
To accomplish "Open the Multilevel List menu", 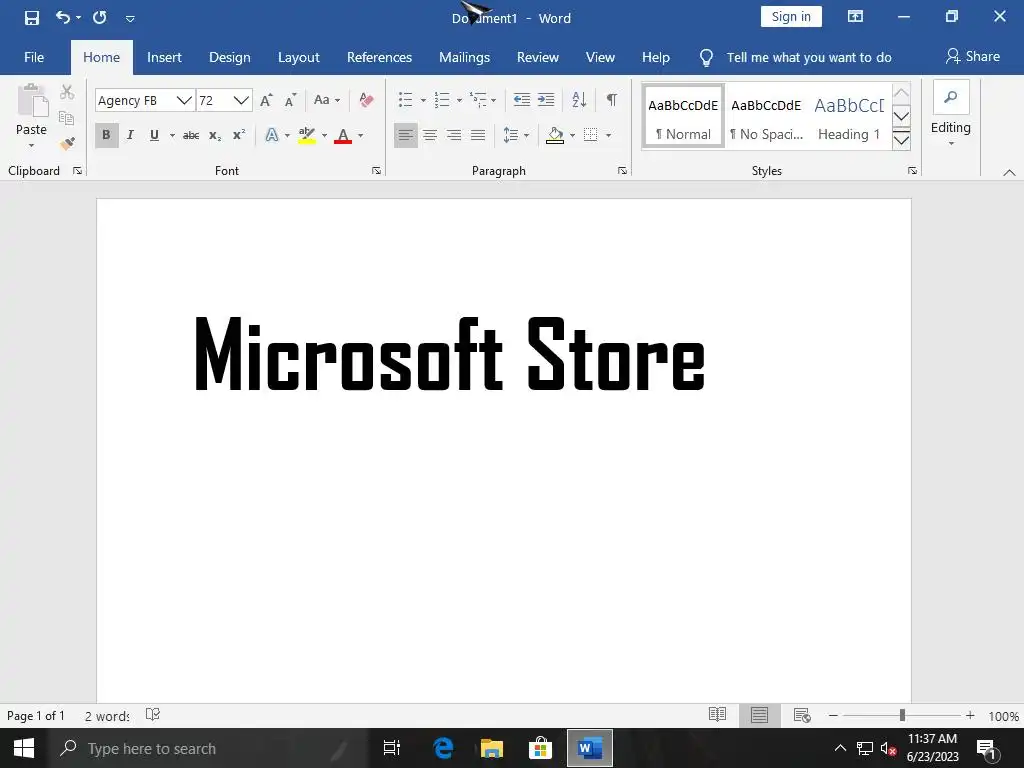I will 483,100.
